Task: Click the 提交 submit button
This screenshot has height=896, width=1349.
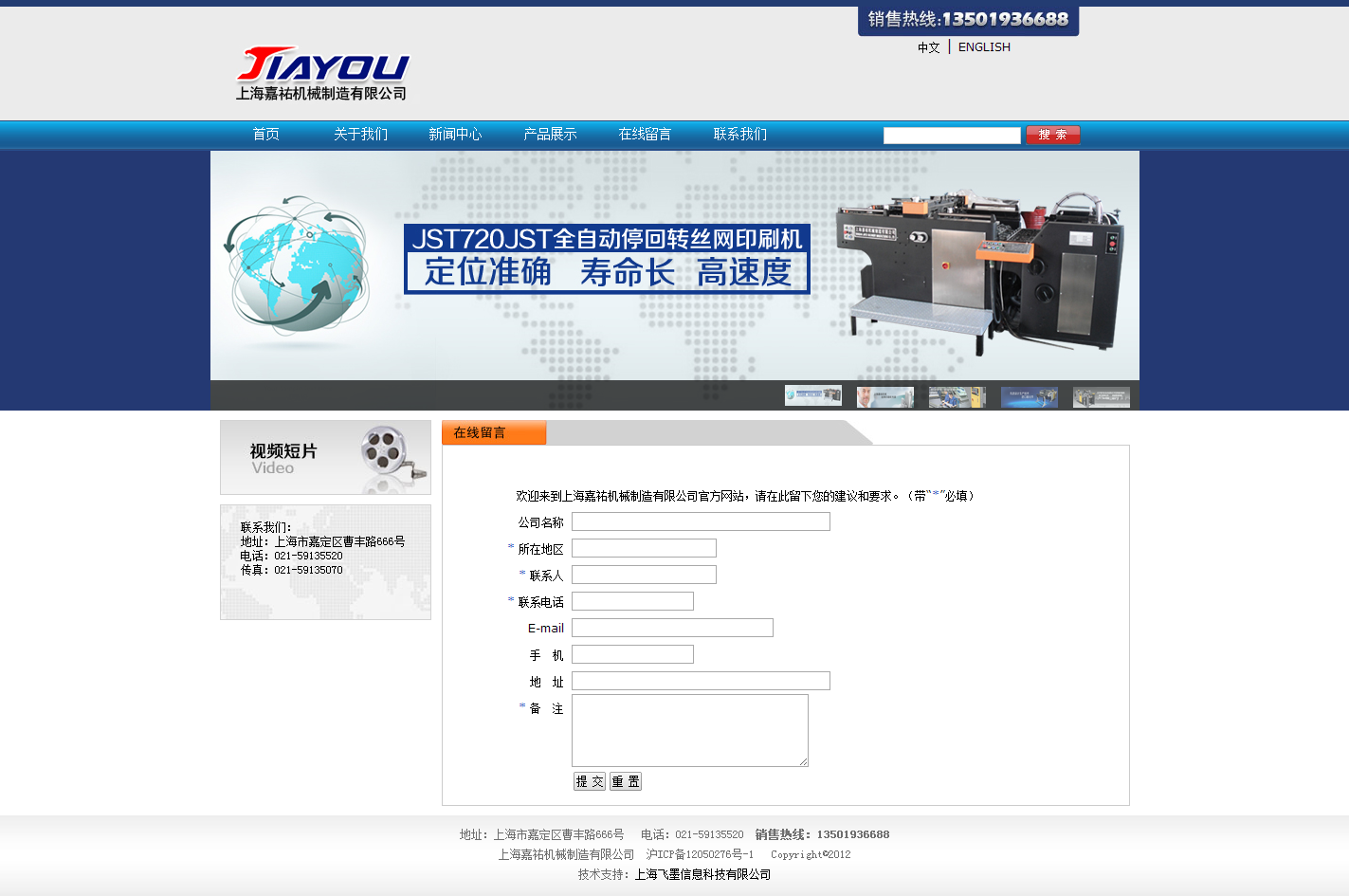Action: pos(589,781)
